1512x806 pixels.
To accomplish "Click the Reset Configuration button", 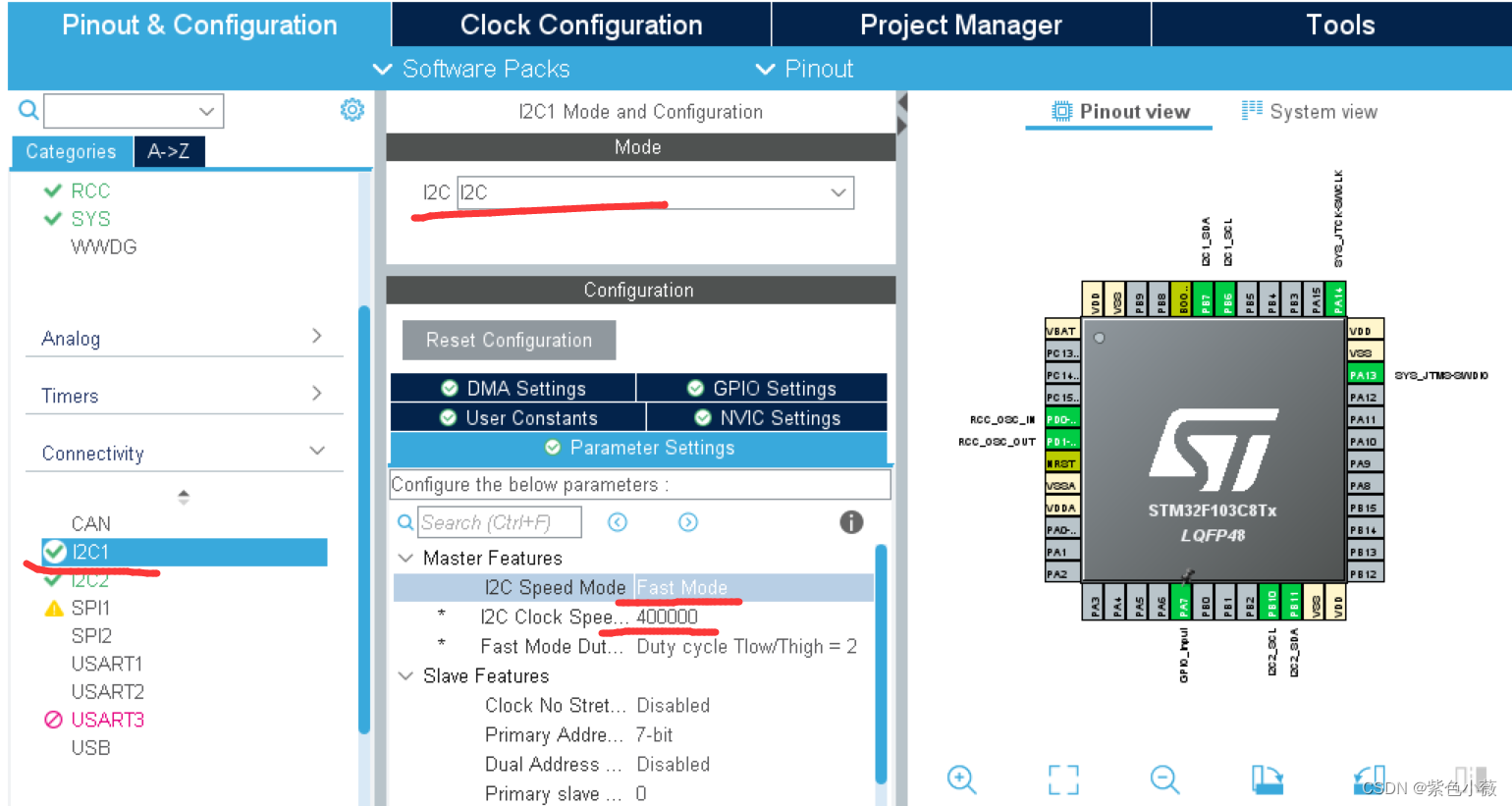I will coord(509,340).
